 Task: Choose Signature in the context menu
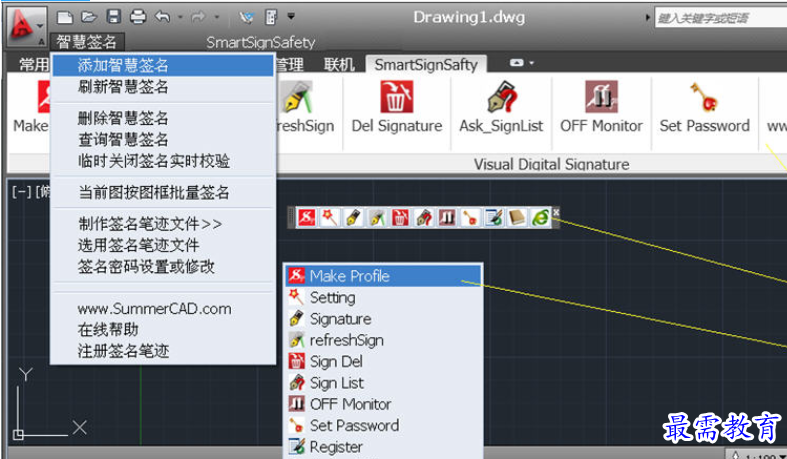point(384,319)
